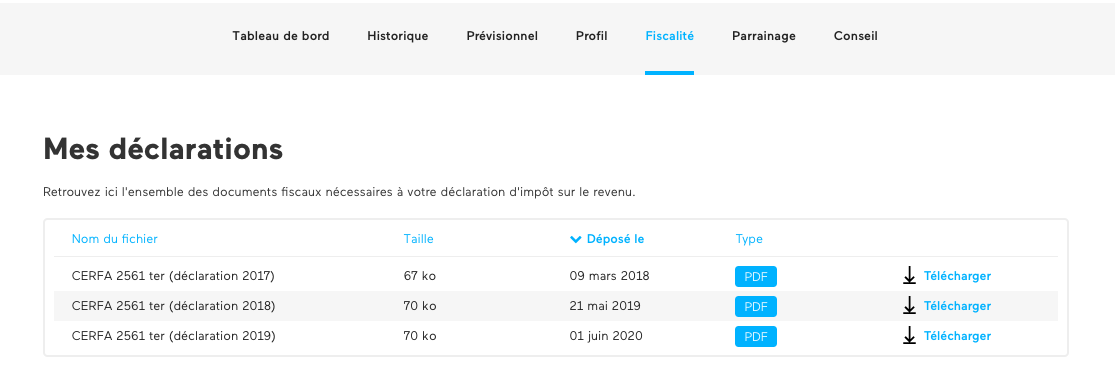Viewport: 1115px width, 388px height.
Task: Select the Fiscalité tab
Action: tap(669, 36)
